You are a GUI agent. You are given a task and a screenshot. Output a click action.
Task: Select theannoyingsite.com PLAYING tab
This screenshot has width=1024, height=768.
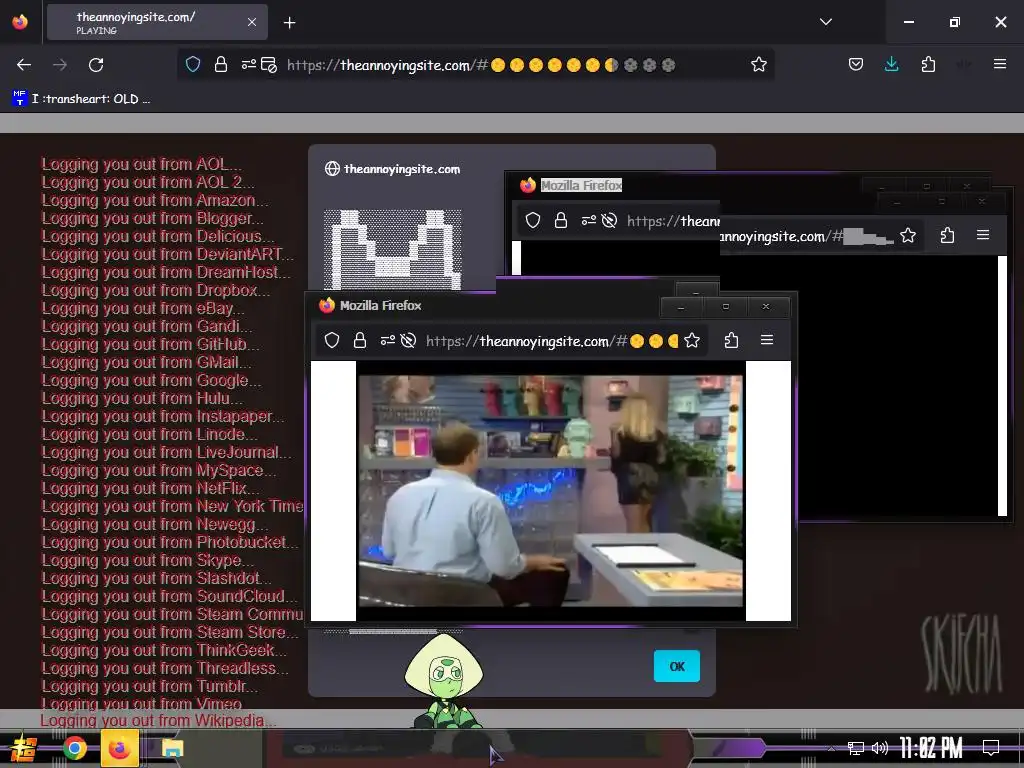point(157,22)
